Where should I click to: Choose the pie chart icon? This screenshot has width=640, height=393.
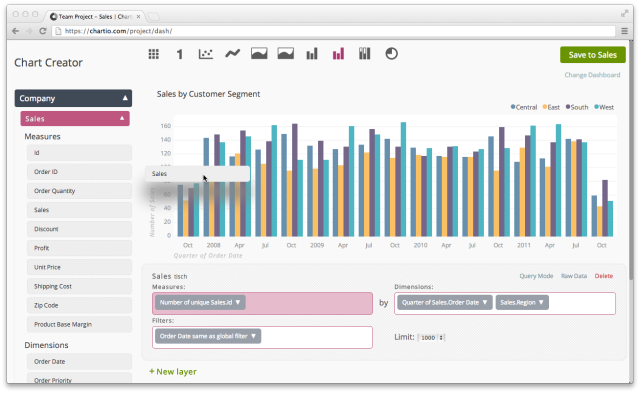[391, 53]
